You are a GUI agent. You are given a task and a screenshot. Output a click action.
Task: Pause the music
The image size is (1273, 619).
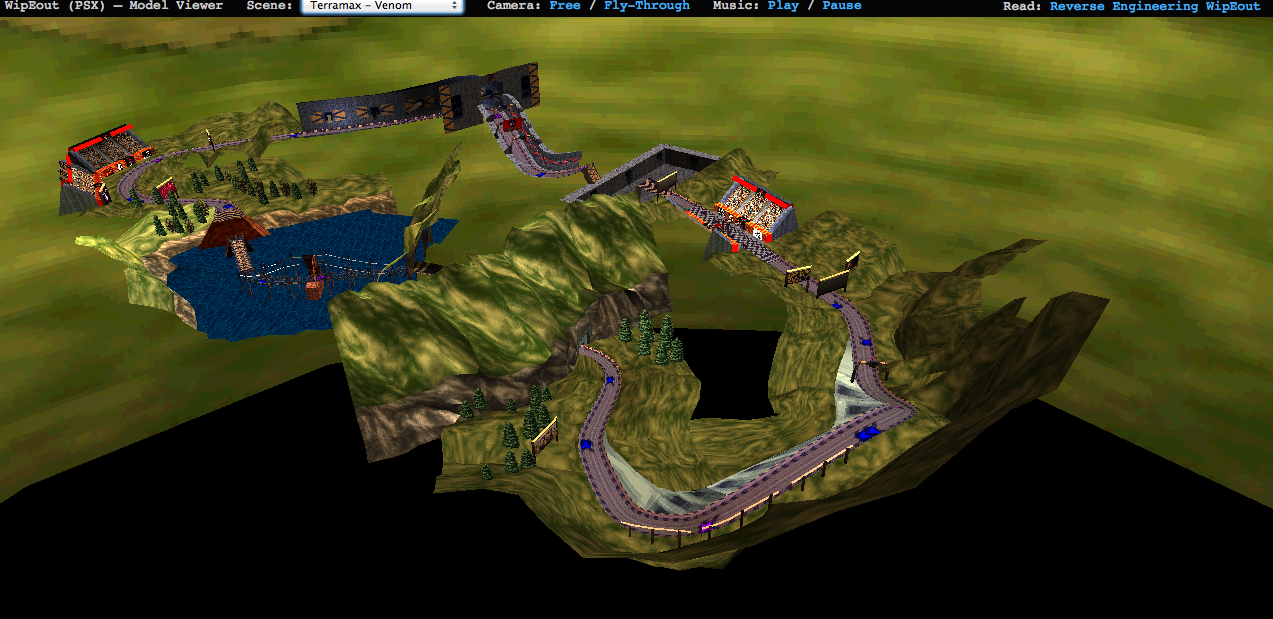click(841, 6)
